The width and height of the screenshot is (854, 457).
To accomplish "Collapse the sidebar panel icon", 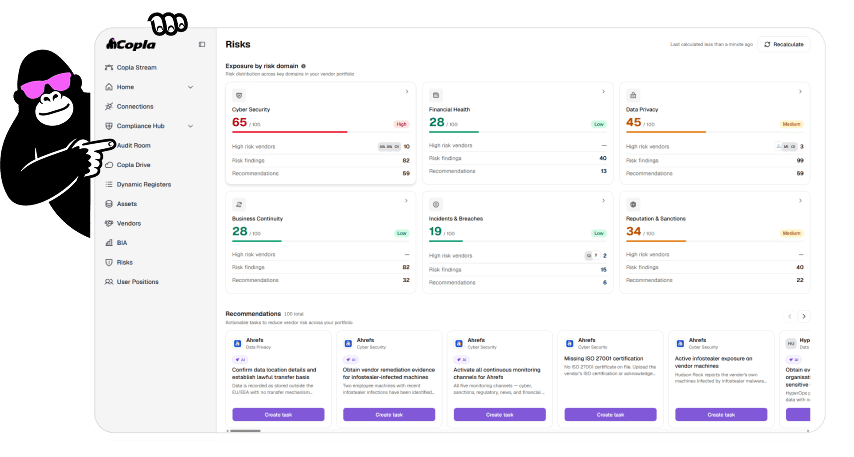I will click(x=202, y=45).
